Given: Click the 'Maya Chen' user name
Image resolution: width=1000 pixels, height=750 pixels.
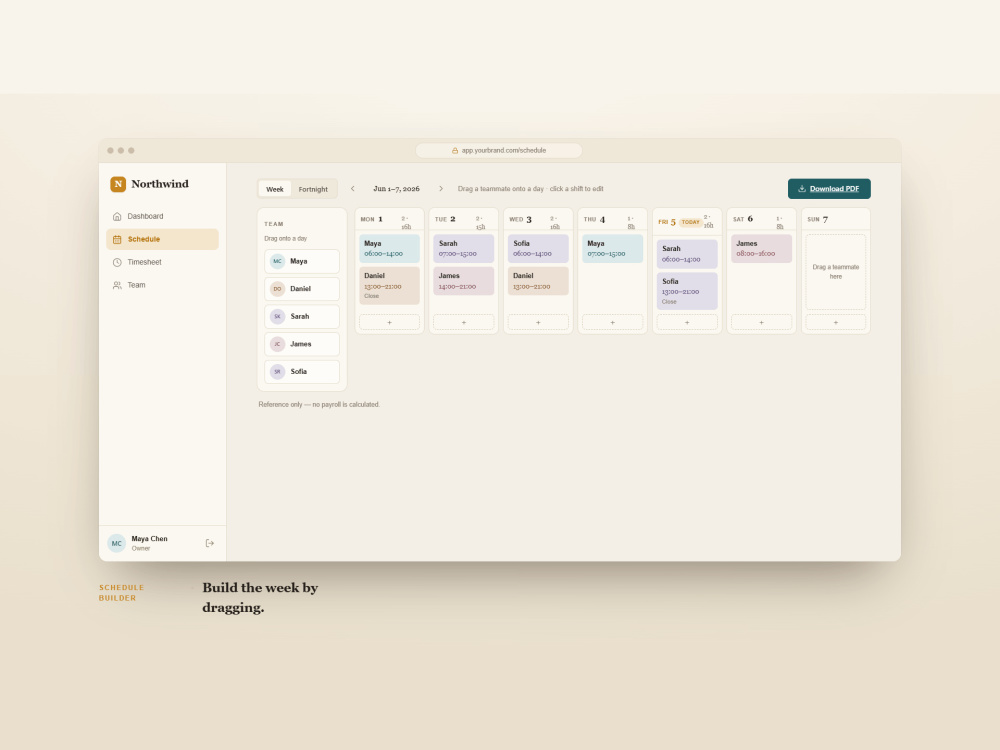Looking at the screenshot, I should (149, 539).
